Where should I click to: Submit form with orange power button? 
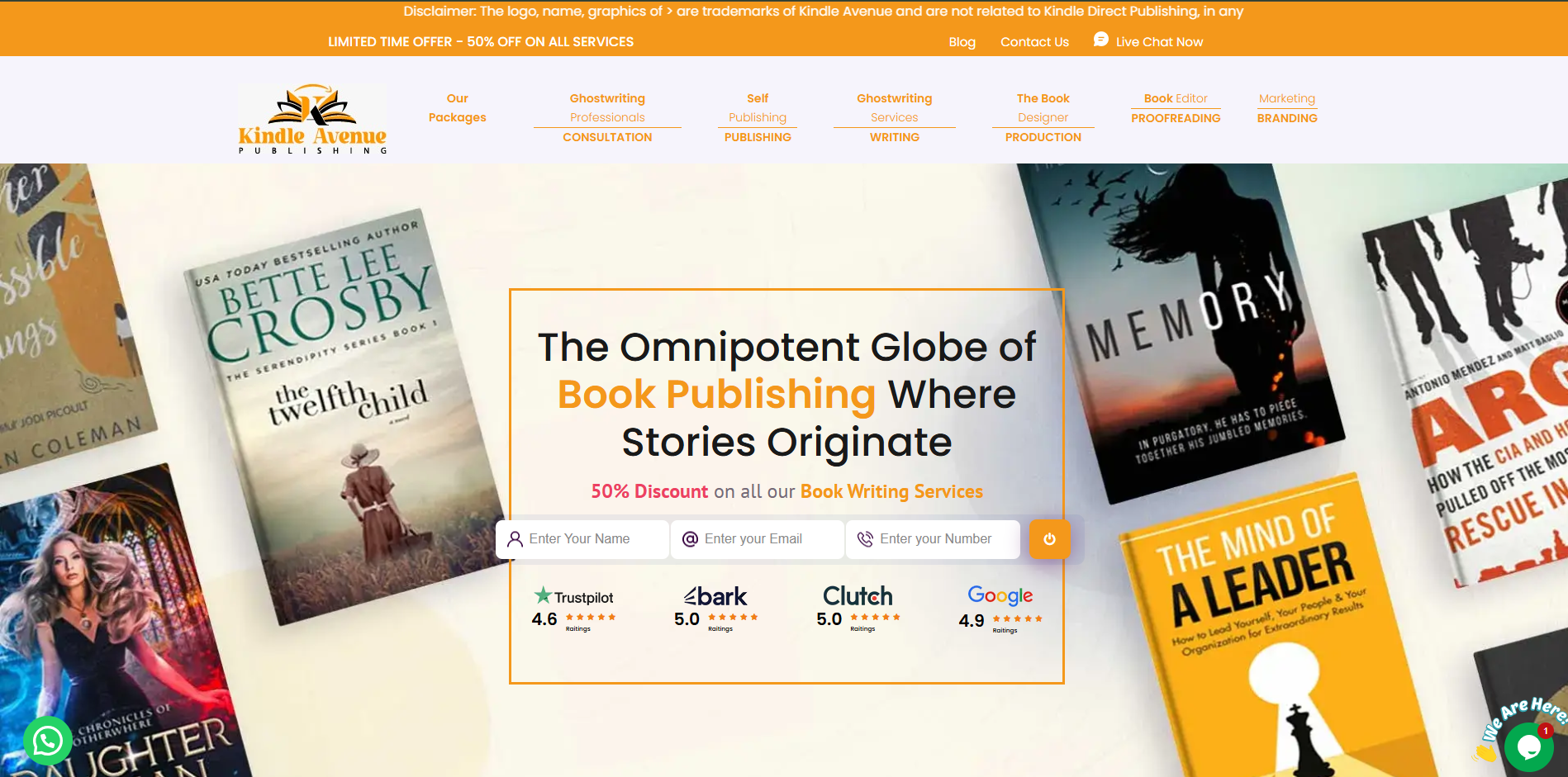coord(1049,539)
